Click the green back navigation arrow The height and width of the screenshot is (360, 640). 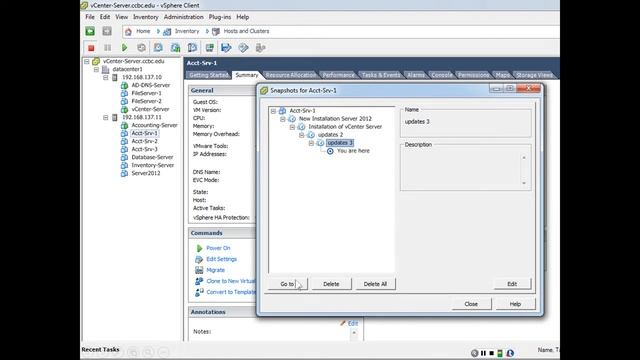tap(90, 31)
